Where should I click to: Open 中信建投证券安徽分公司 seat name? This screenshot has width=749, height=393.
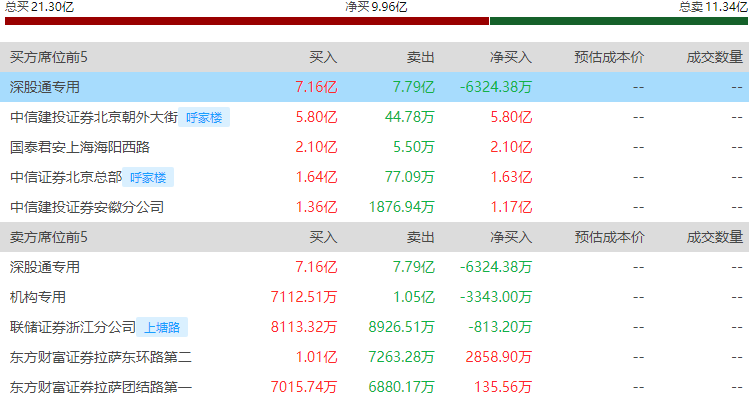(x=87, y=207)
